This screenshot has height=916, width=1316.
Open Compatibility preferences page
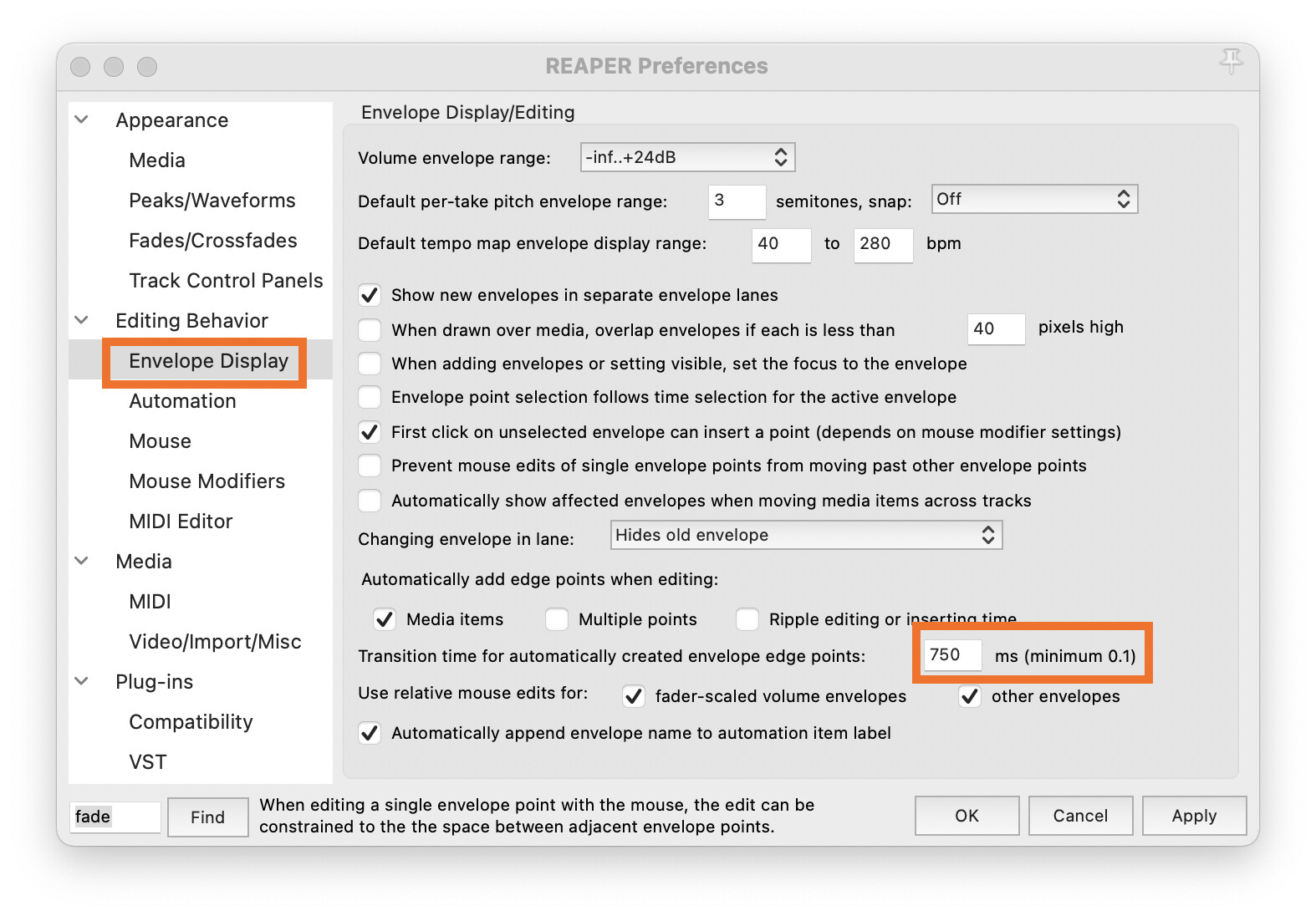point(191,721)
